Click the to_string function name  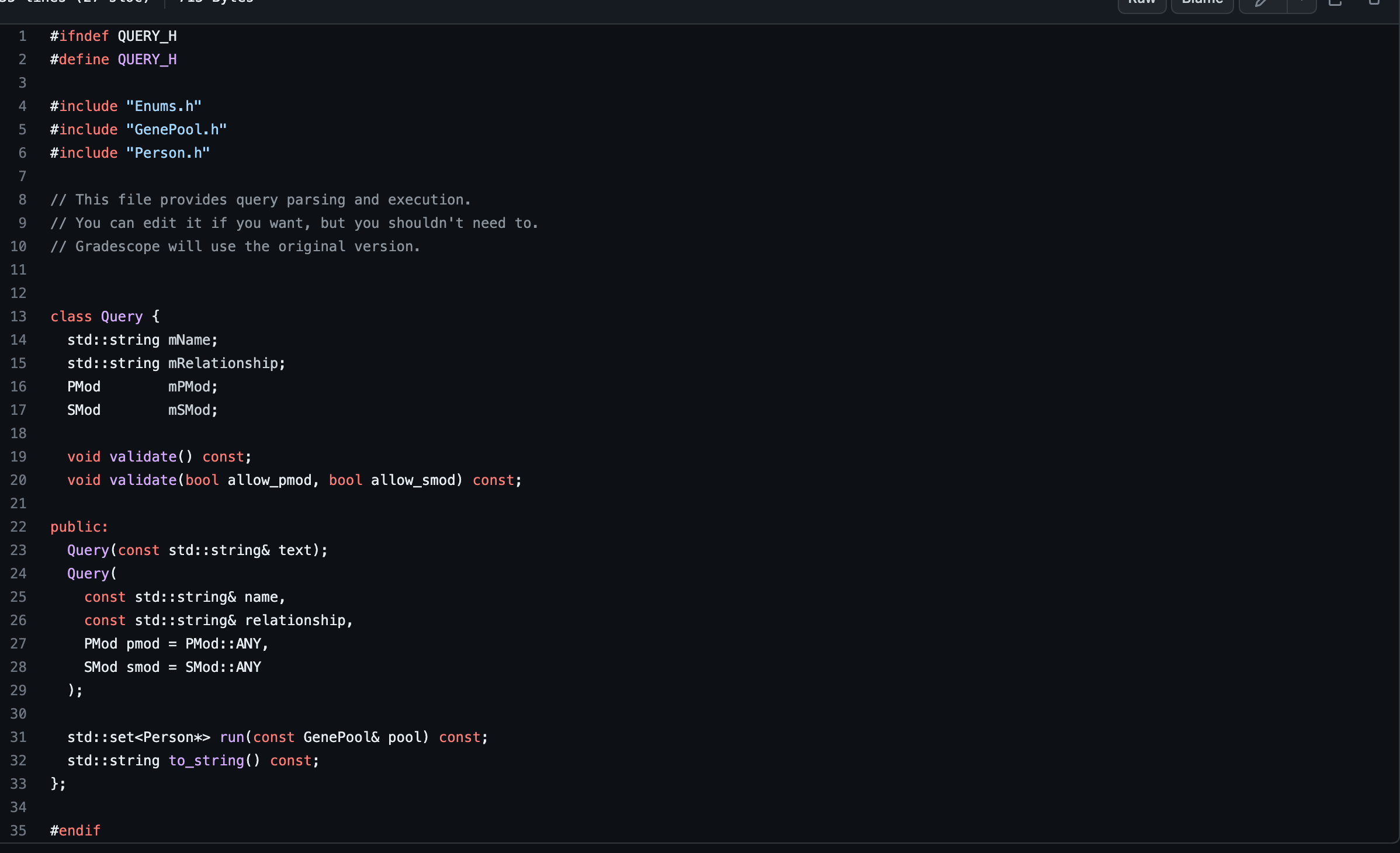click(x=206, y=761)
